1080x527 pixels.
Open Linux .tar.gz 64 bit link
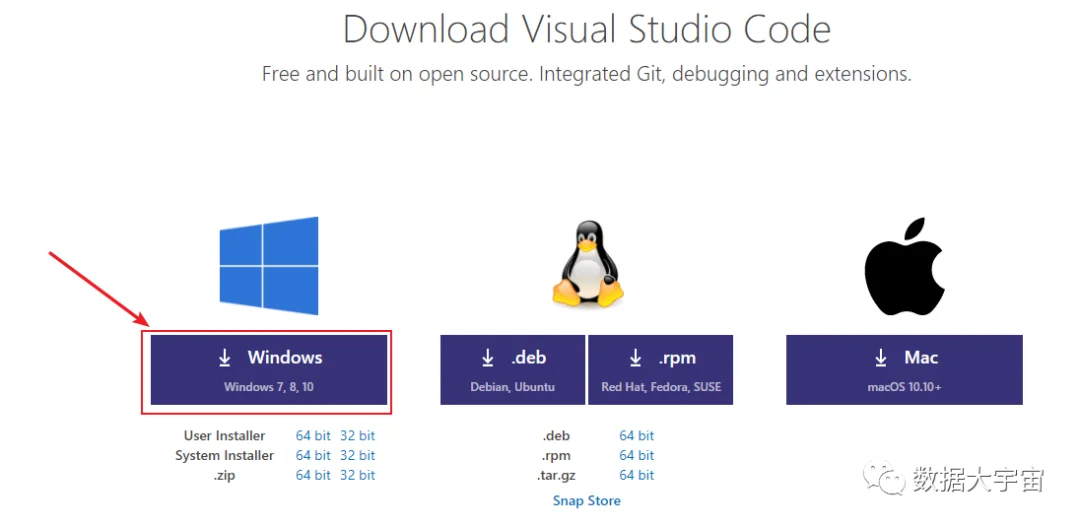636,475
